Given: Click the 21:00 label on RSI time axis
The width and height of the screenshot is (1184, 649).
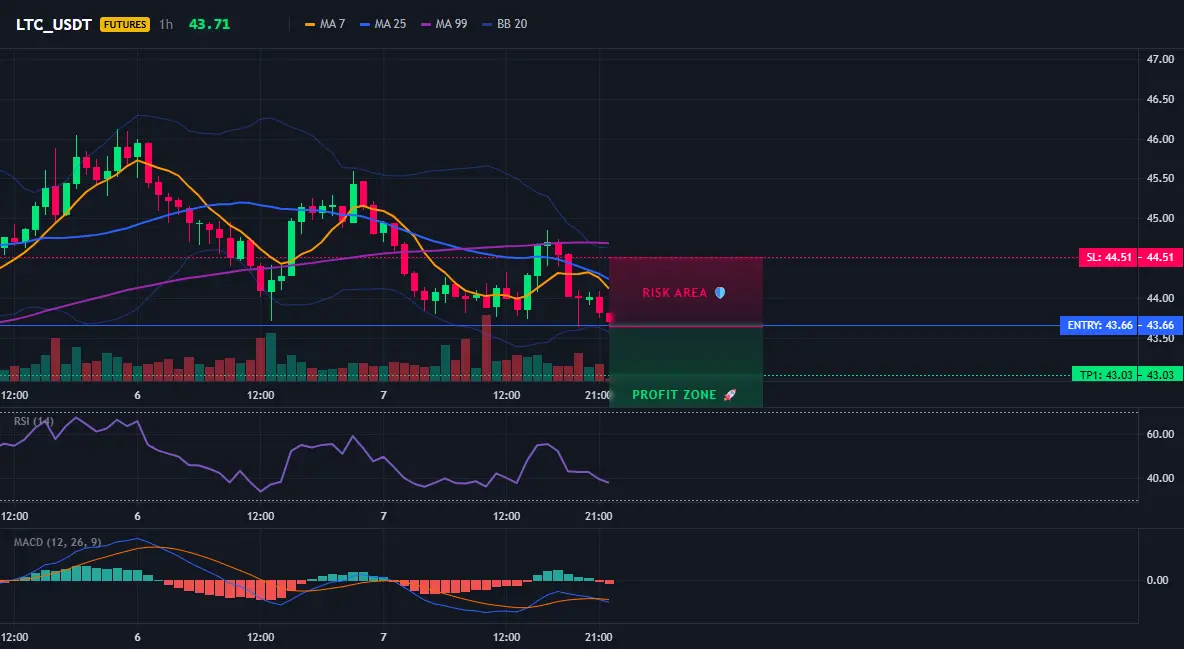Looking at the screenshot, I should click(x=598, y=516).
